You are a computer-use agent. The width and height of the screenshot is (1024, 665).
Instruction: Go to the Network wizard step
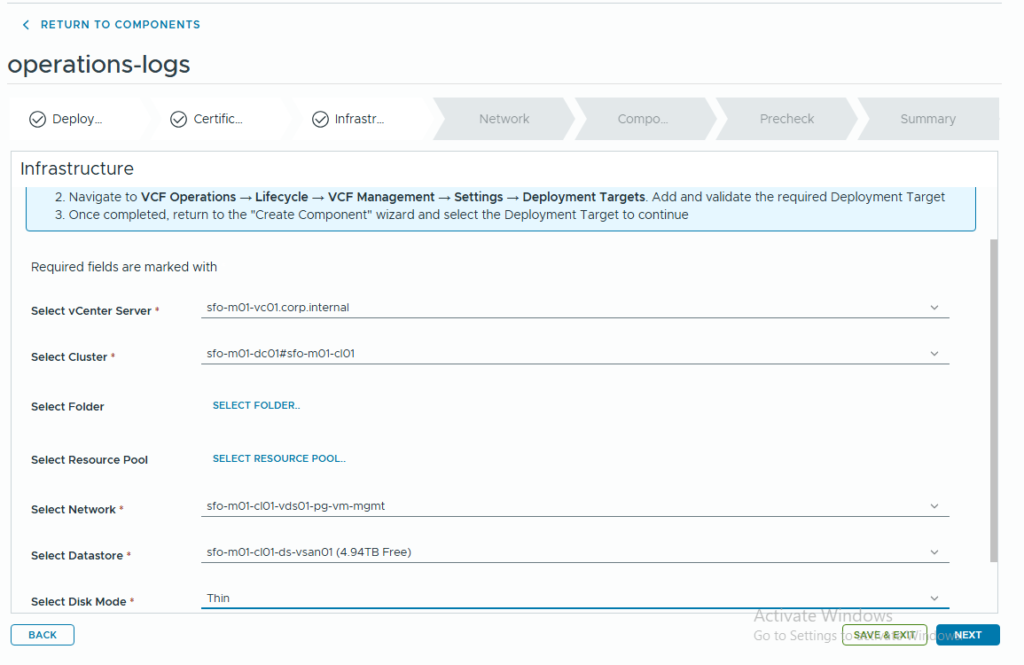[504, 119]
